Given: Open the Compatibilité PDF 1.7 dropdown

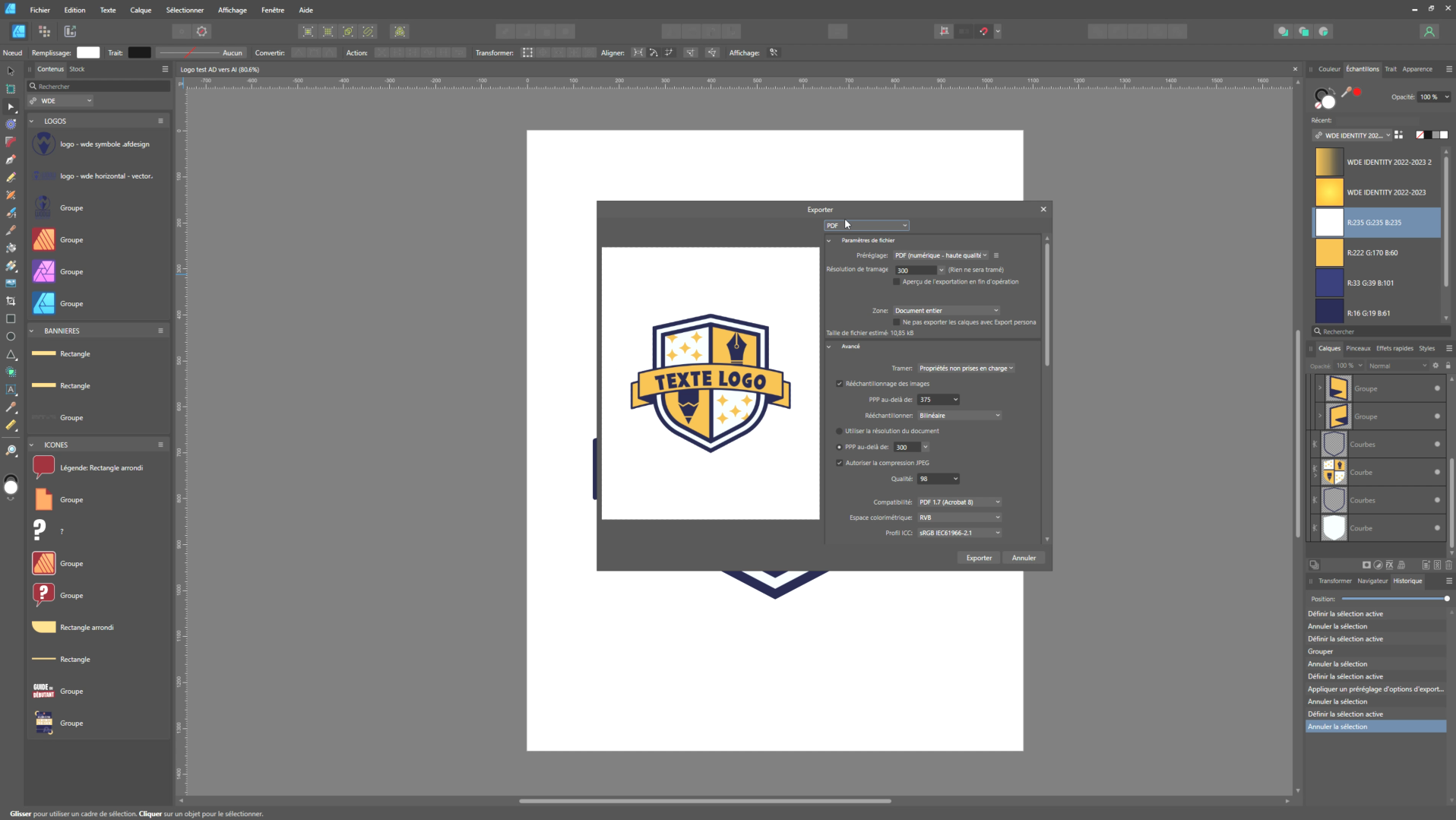Looking at the screenshot, I should 959,502.
